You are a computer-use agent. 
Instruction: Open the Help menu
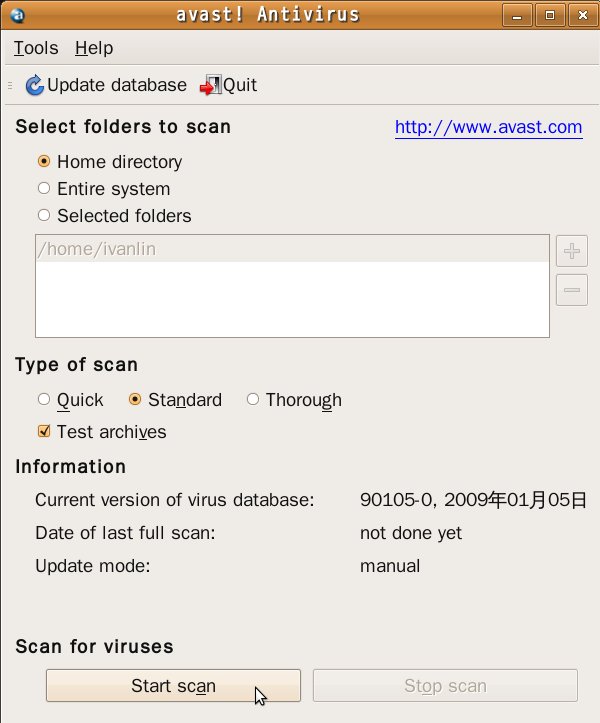[x=94, y=48]
